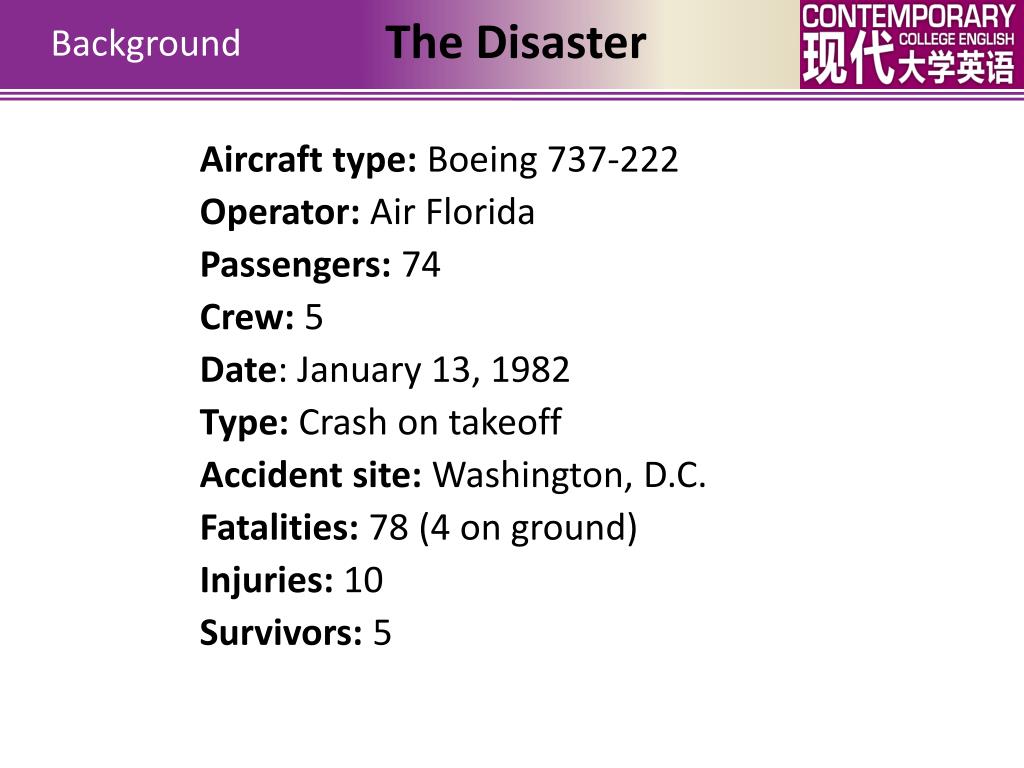This screenshot has height=768, width=1024.
Task: Select the Crash on takeoff text
Action: 430,423
